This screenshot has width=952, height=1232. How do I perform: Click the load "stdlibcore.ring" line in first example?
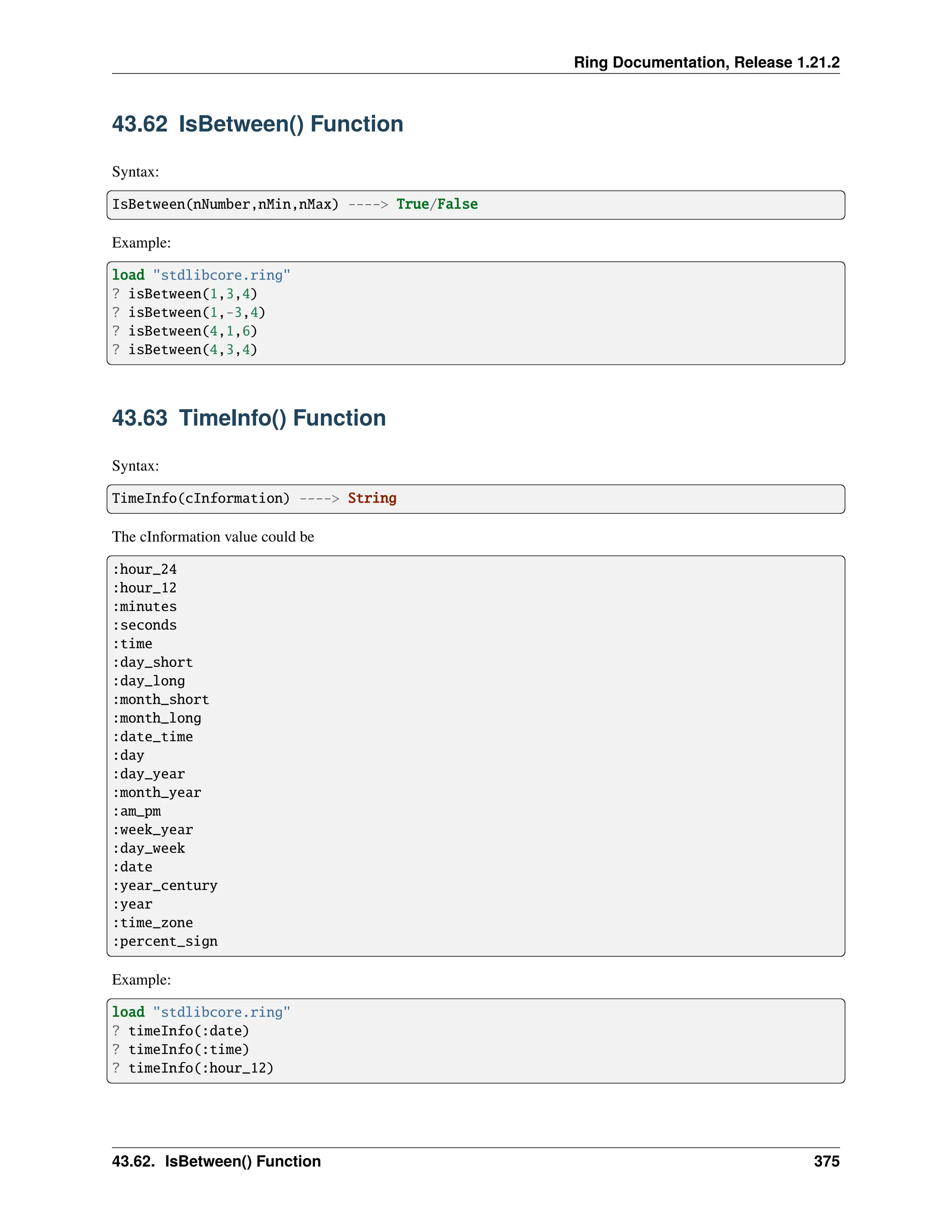point(201,275)
